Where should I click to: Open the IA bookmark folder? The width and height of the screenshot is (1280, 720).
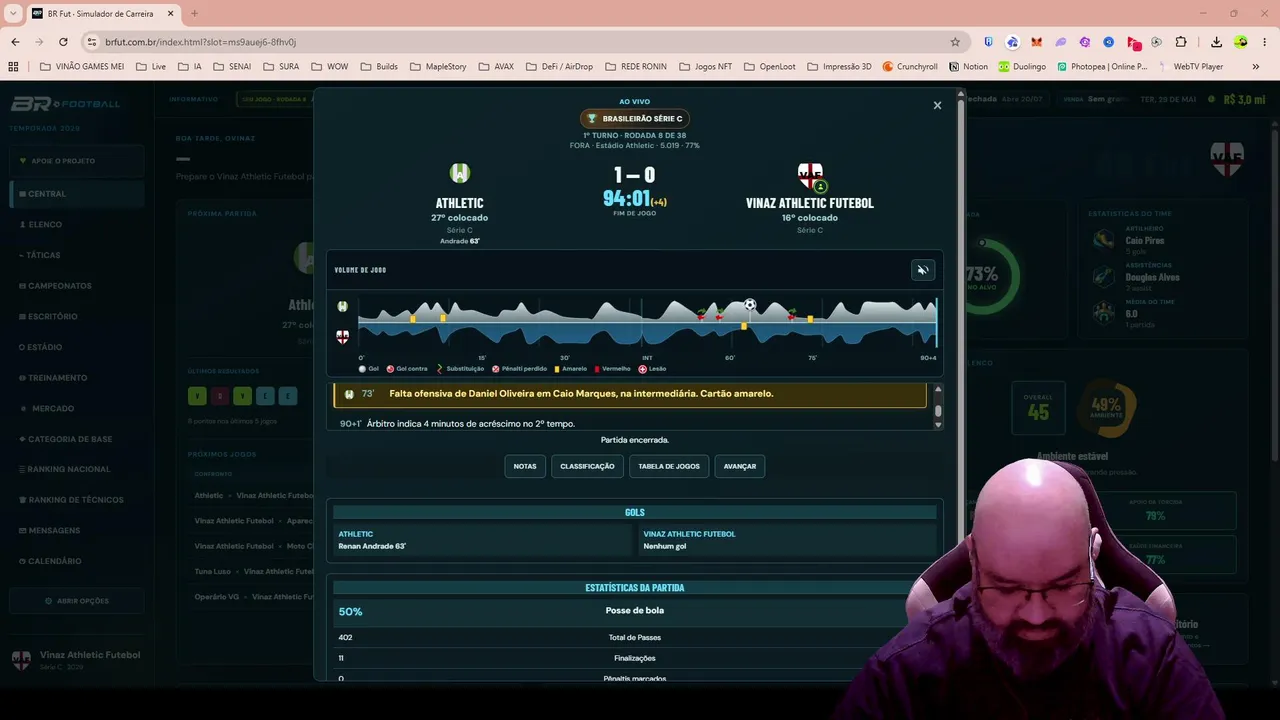(189, 67)
